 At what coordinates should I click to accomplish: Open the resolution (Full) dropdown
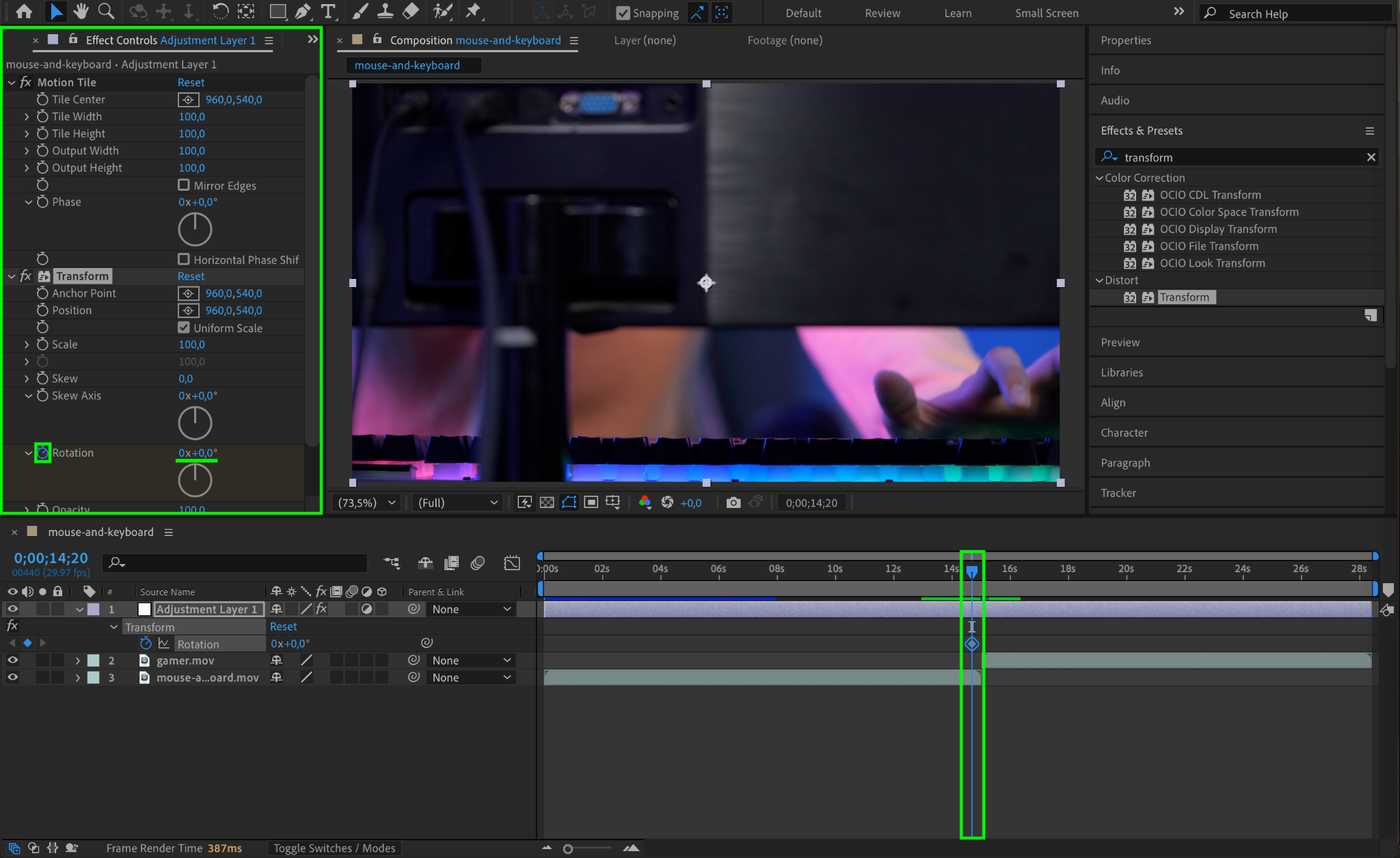pyautogui.click(x=457, y=502)
